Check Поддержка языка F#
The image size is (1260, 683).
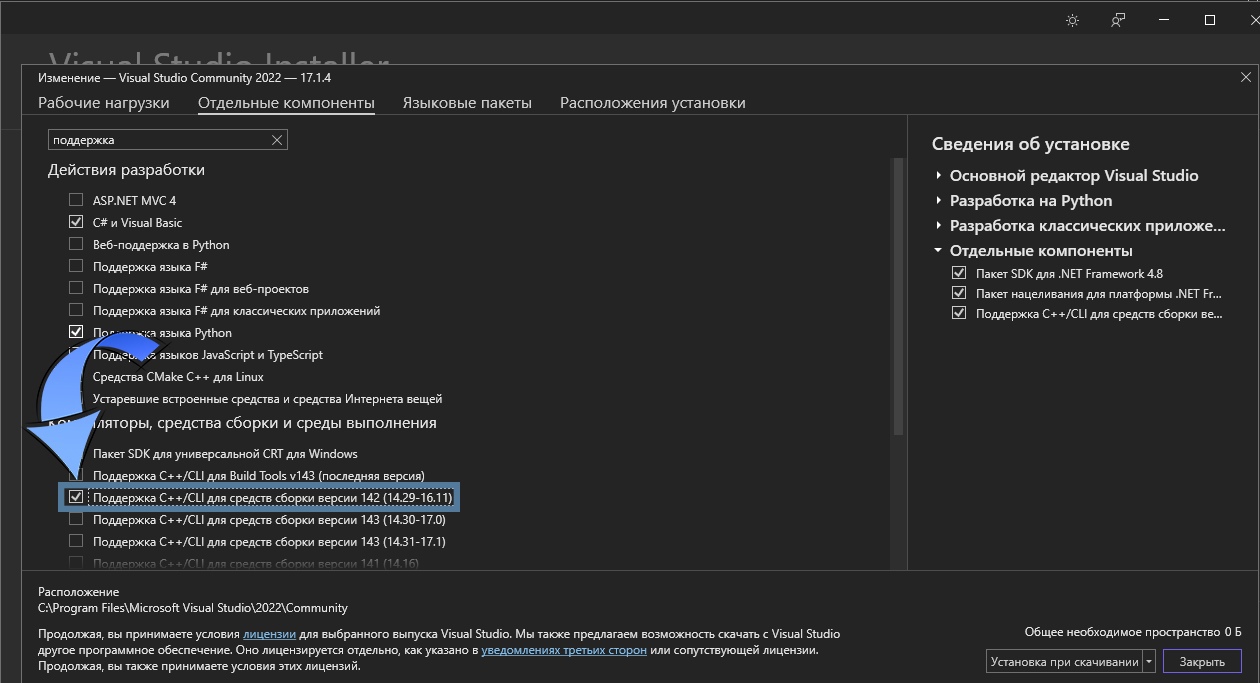tap(76, 266)
